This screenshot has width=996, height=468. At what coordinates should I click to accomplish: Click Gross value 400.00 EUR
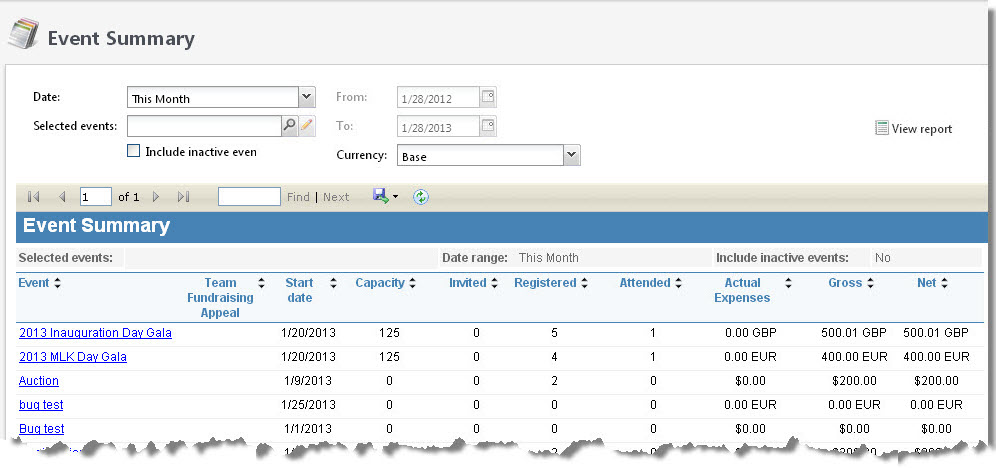pos(854,357)
